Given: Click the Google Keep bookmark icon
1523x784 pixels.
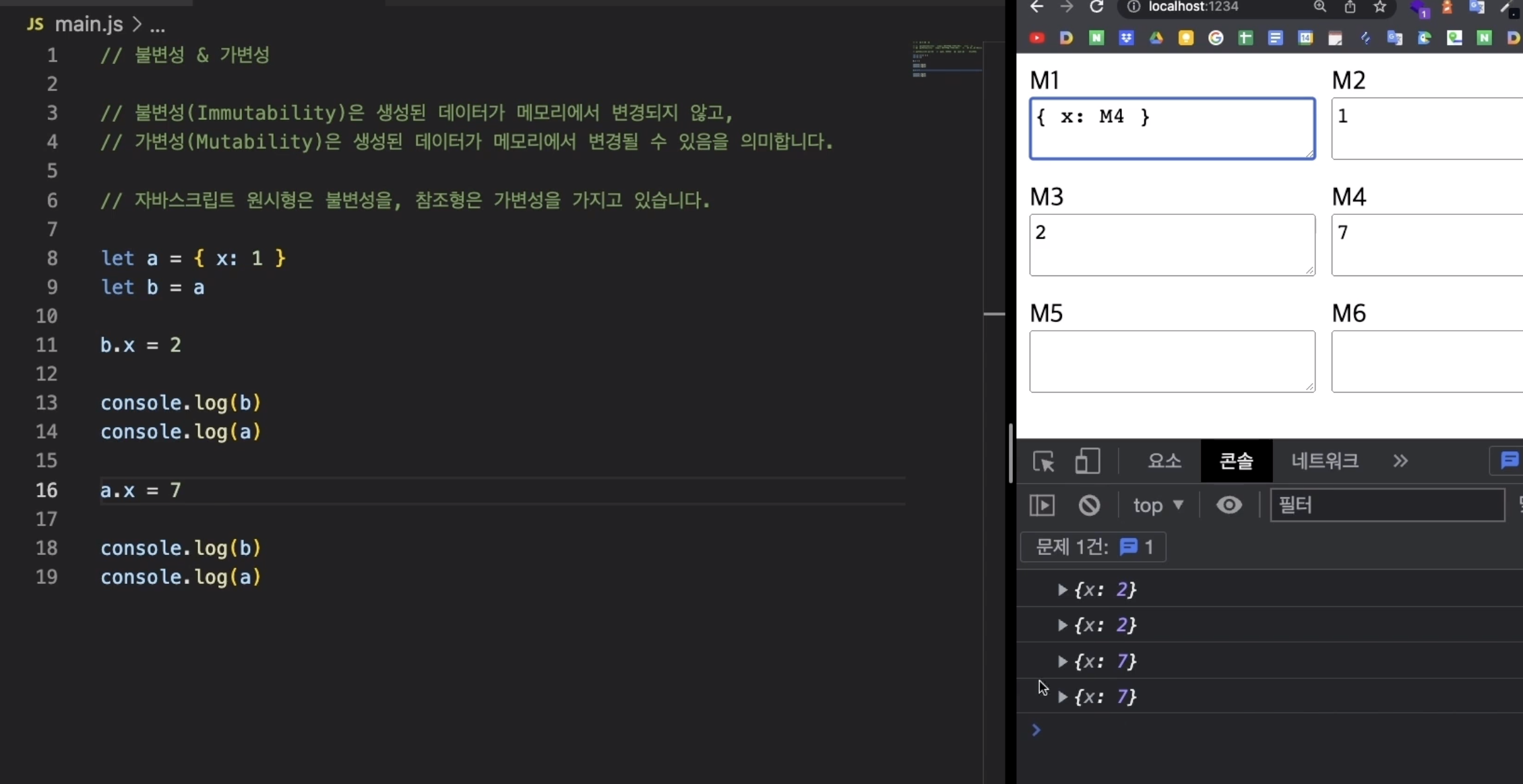Looking at the screenshot, I should [x=1186, y=38].
